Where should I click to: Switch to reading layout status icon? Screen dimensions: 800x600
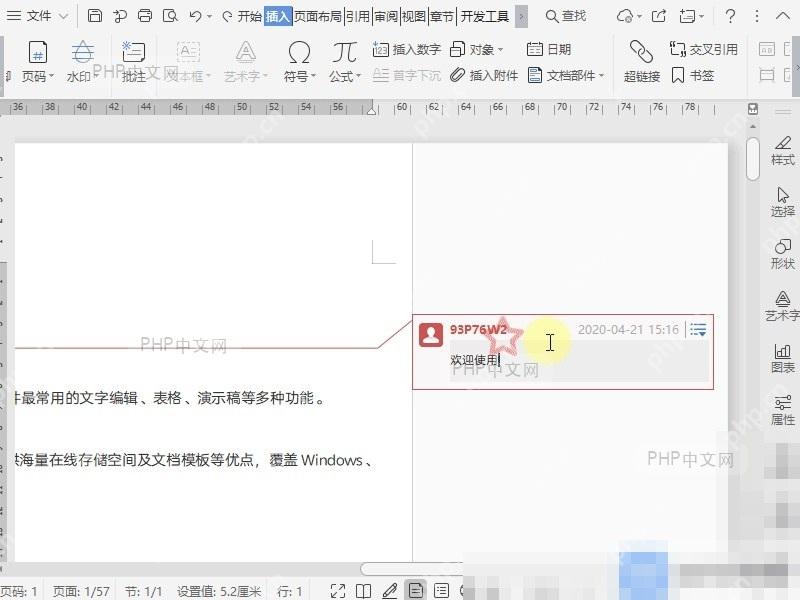pyautogui.click(x=363, y=591)
